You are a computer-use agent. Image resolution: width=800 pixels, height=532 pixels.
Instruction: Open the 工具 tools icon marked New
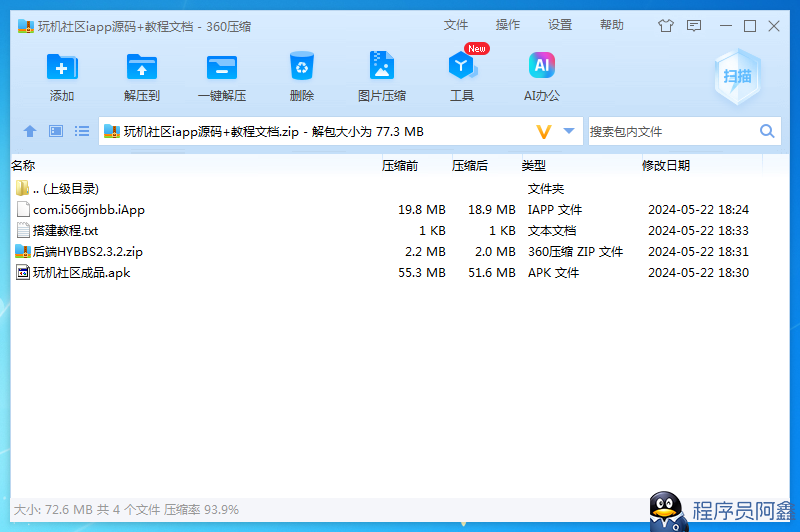point(462,65)
